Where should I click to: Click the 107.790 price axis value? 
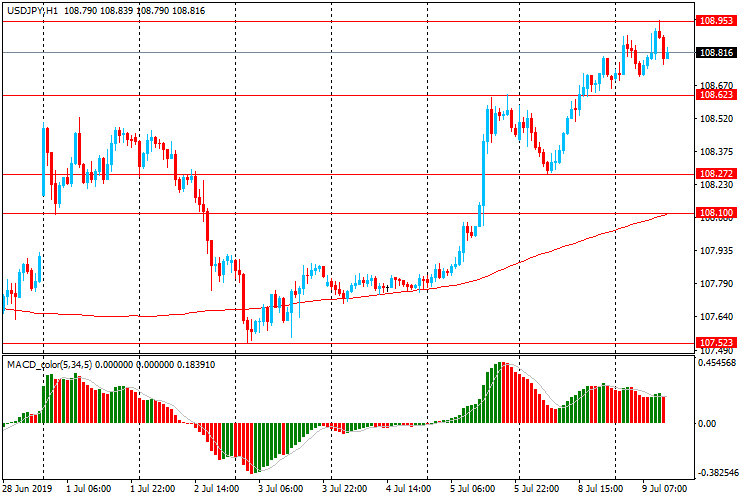(x=716, y=283)
